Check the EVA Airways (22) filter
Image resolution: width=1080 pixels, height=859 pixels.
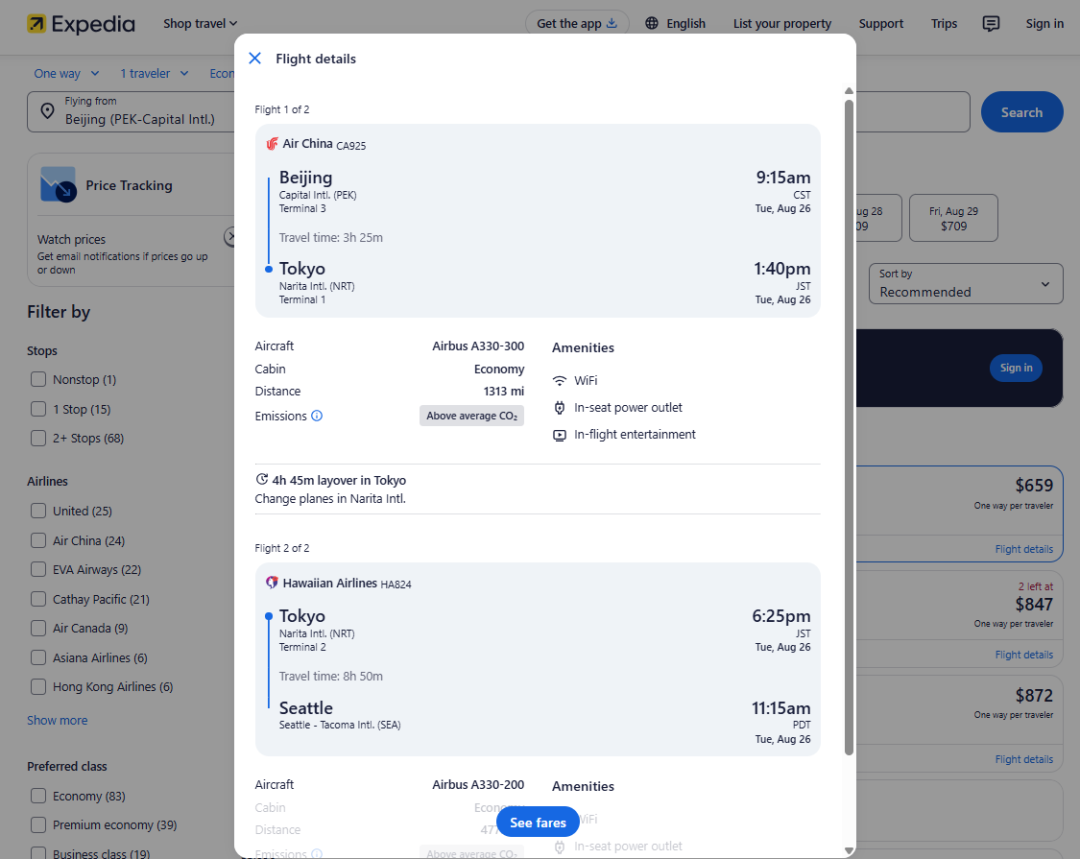pyautogui.click(x=39, y=570)
